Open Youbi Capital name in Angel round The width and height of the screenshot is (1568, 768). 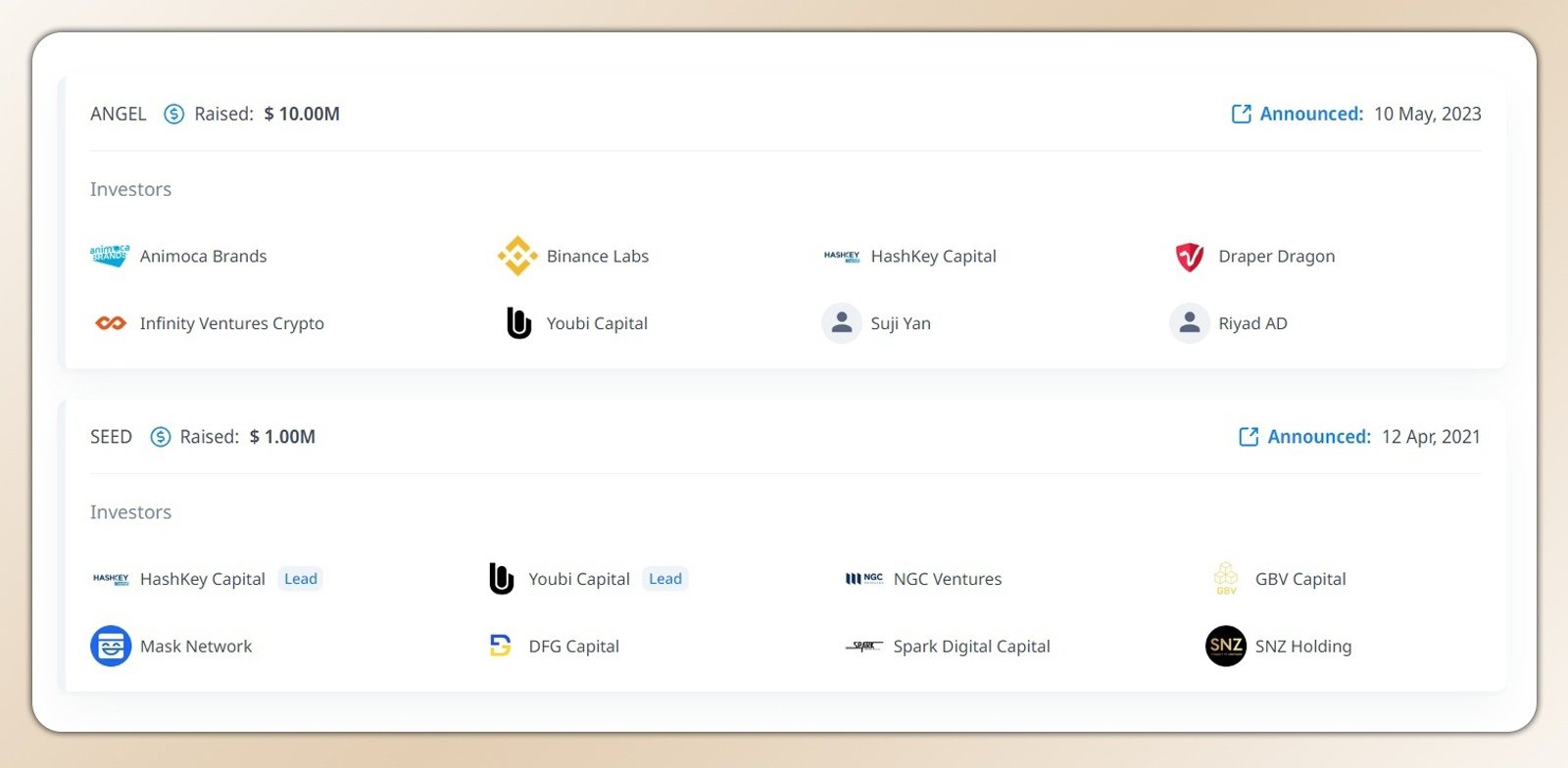point(597,324)
